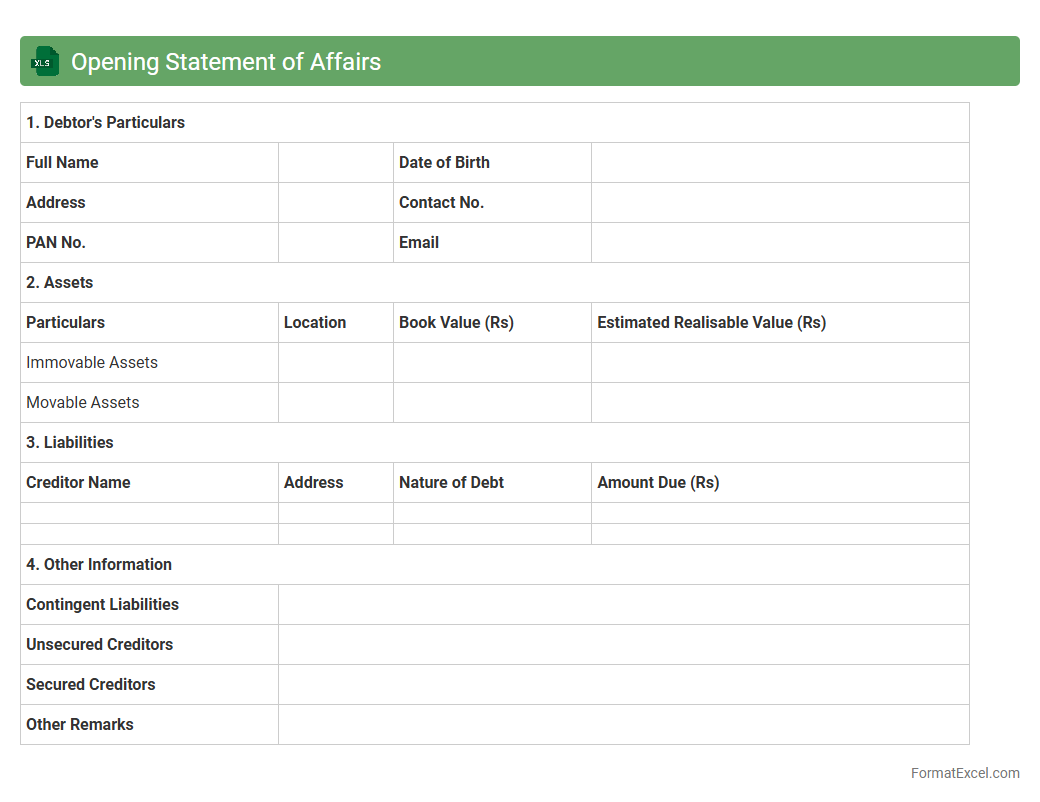
Task: Click the Contingent Liabilities entry cell
Action: pos(623,604)
